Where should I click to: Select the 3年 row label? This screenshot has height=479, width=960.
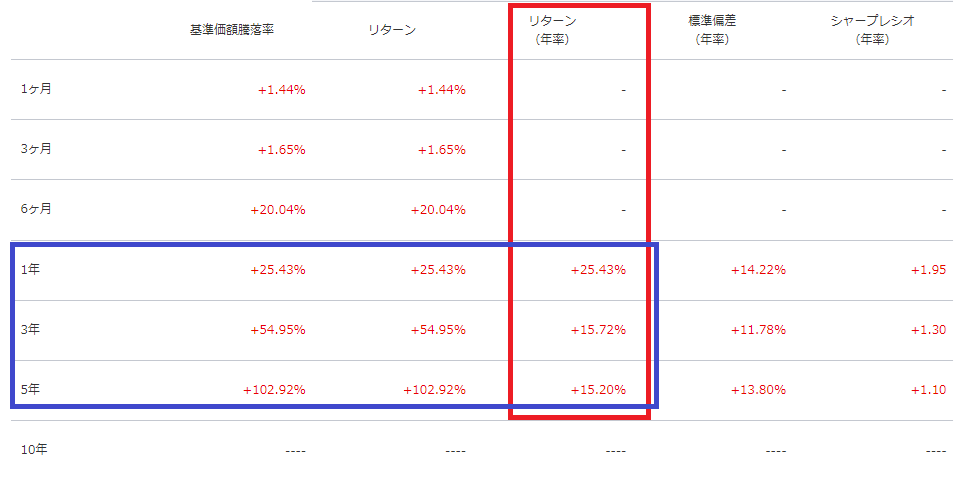coord(30,329)
